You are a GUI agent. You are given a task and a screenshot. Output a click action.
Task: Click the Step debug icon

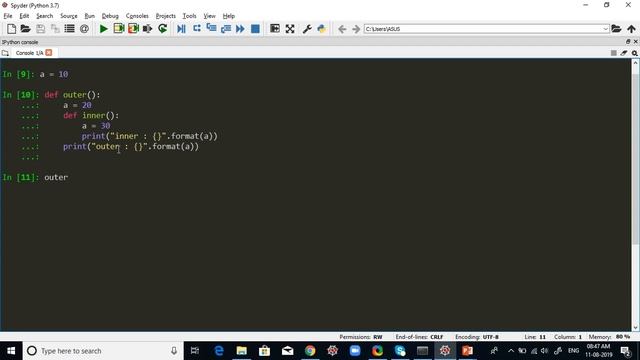pyautogui.click(x=197, y=29)
